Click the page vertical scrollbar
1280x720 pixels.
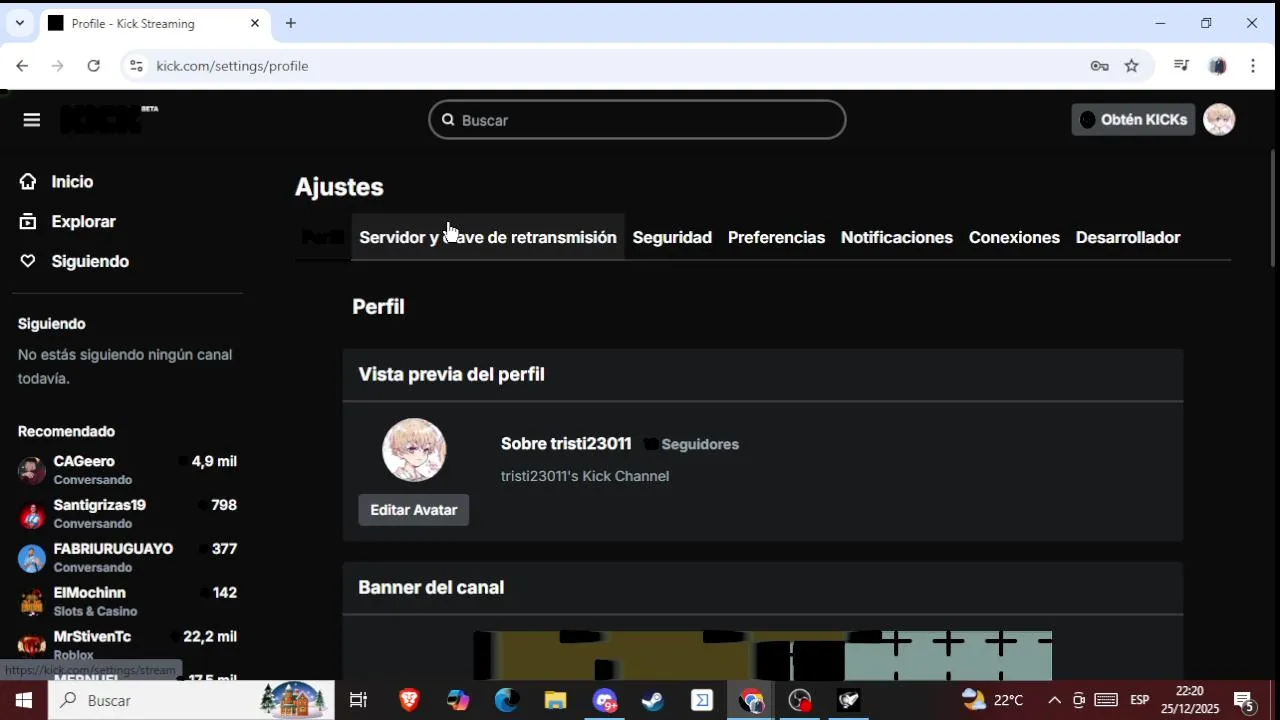(1273, 208)
